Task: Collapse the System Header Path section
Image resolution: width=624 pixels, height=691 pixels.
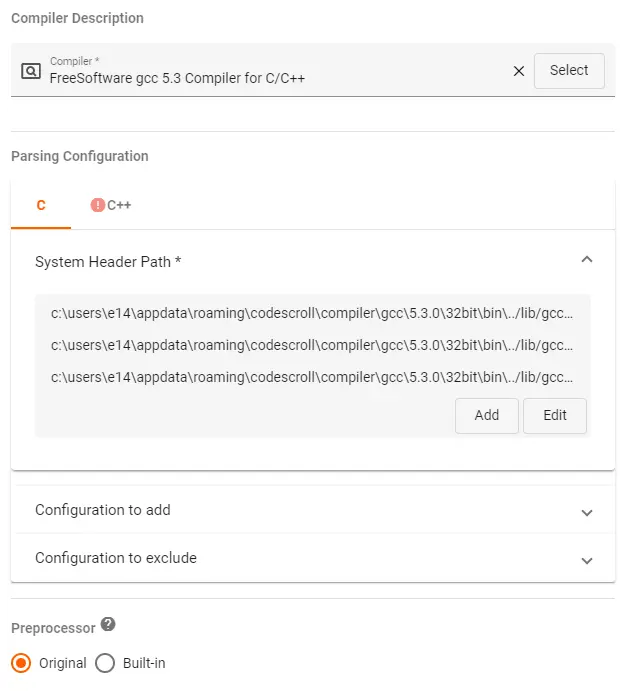Action: pos(587,260)
